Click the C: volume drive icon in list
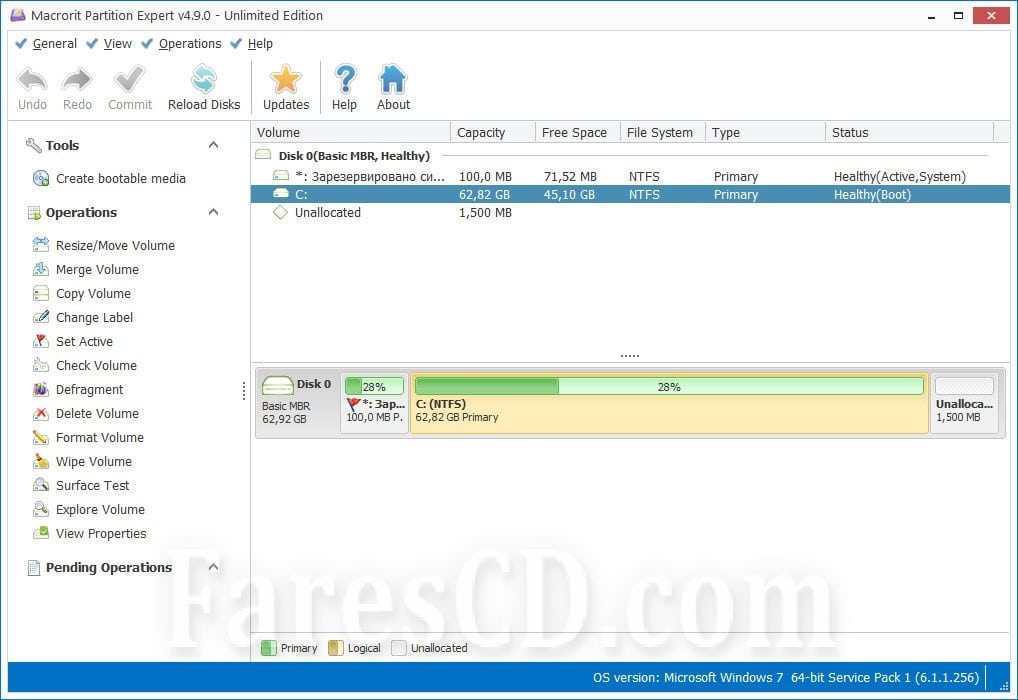The width and height of the screenshot is (1018, 700). 280,194
